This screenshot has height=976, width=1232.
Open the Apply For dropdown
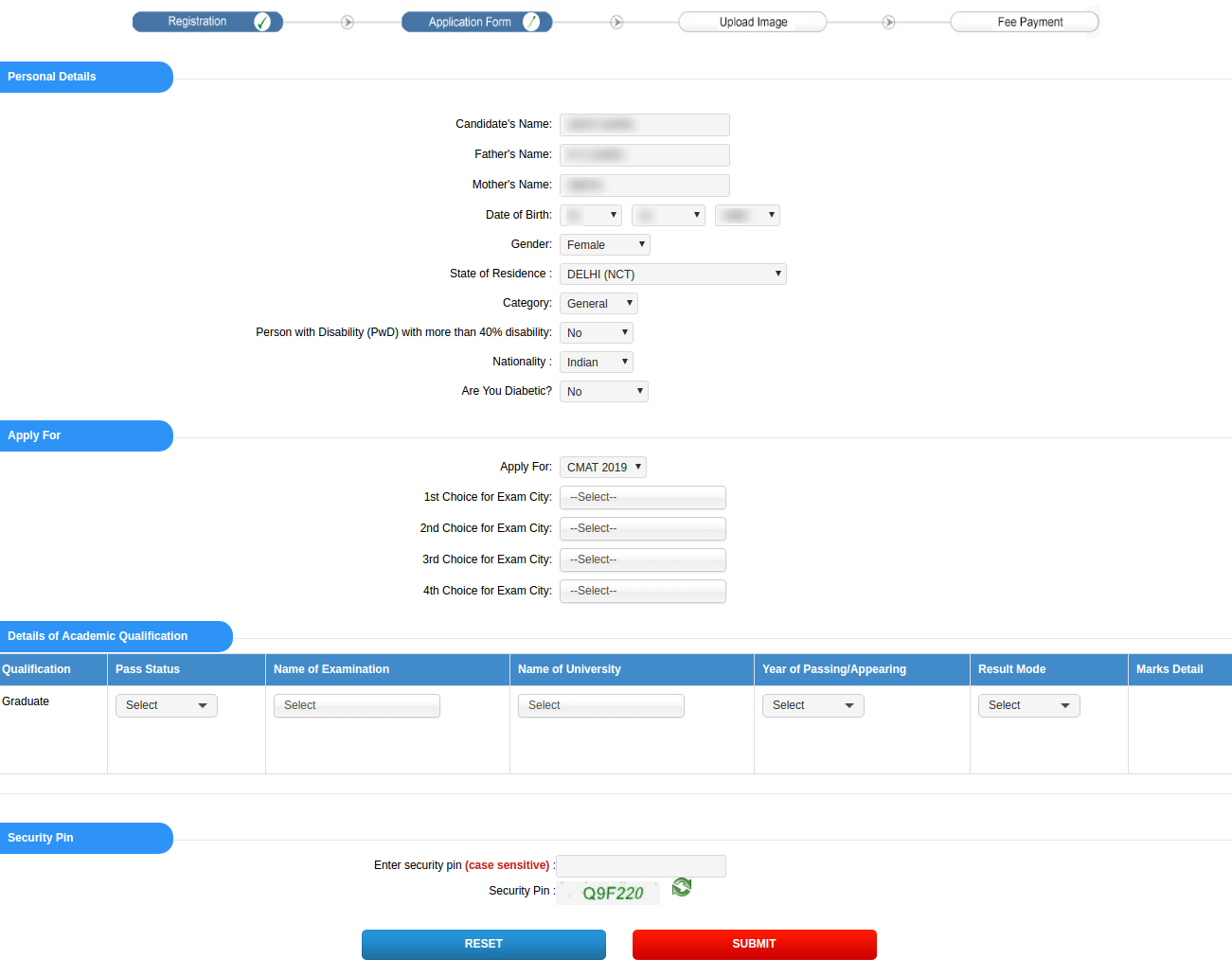pyautogui.click(x=602, y=467)
